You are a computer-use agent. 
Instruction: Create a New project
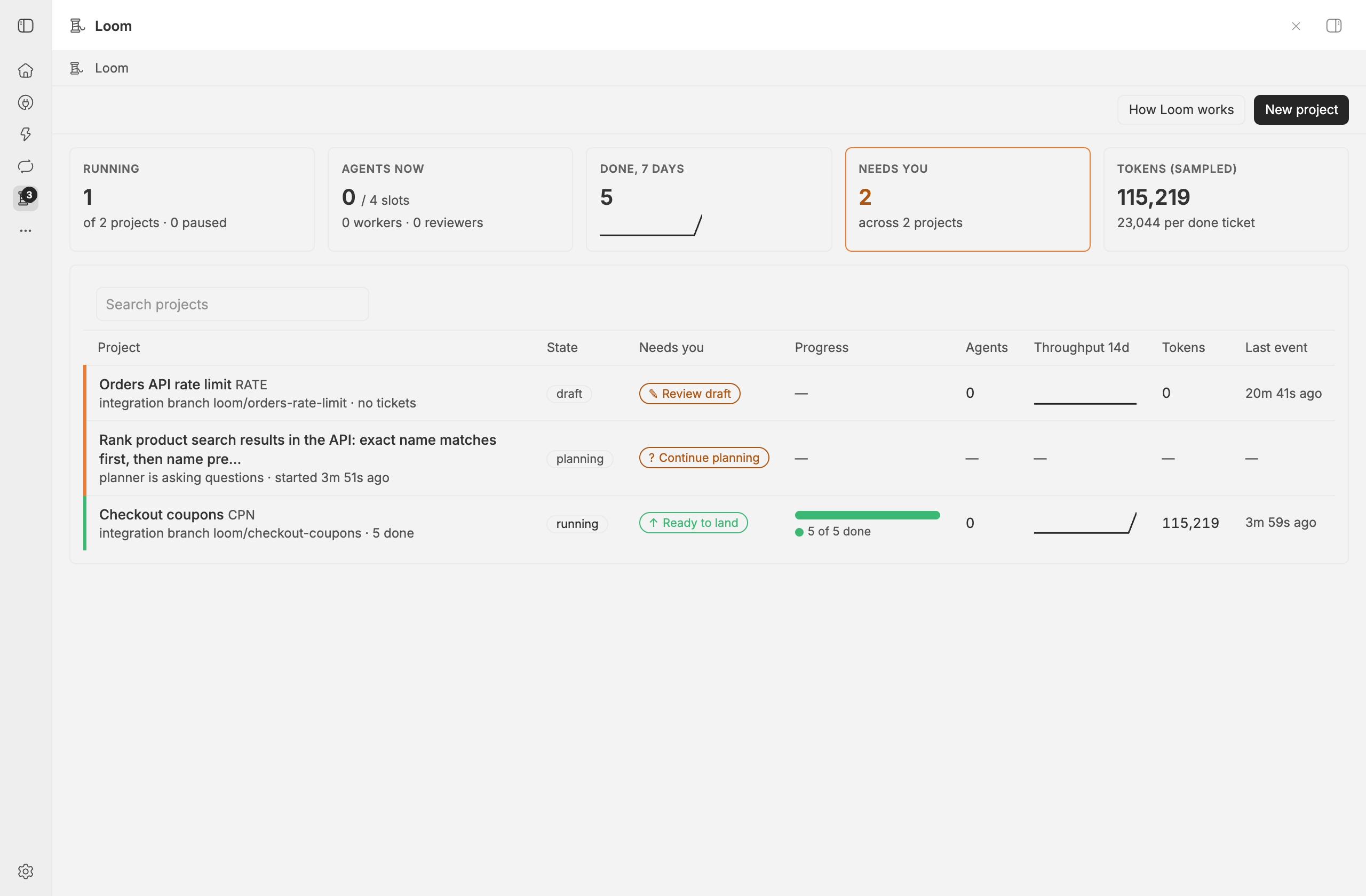point(1301,109)
